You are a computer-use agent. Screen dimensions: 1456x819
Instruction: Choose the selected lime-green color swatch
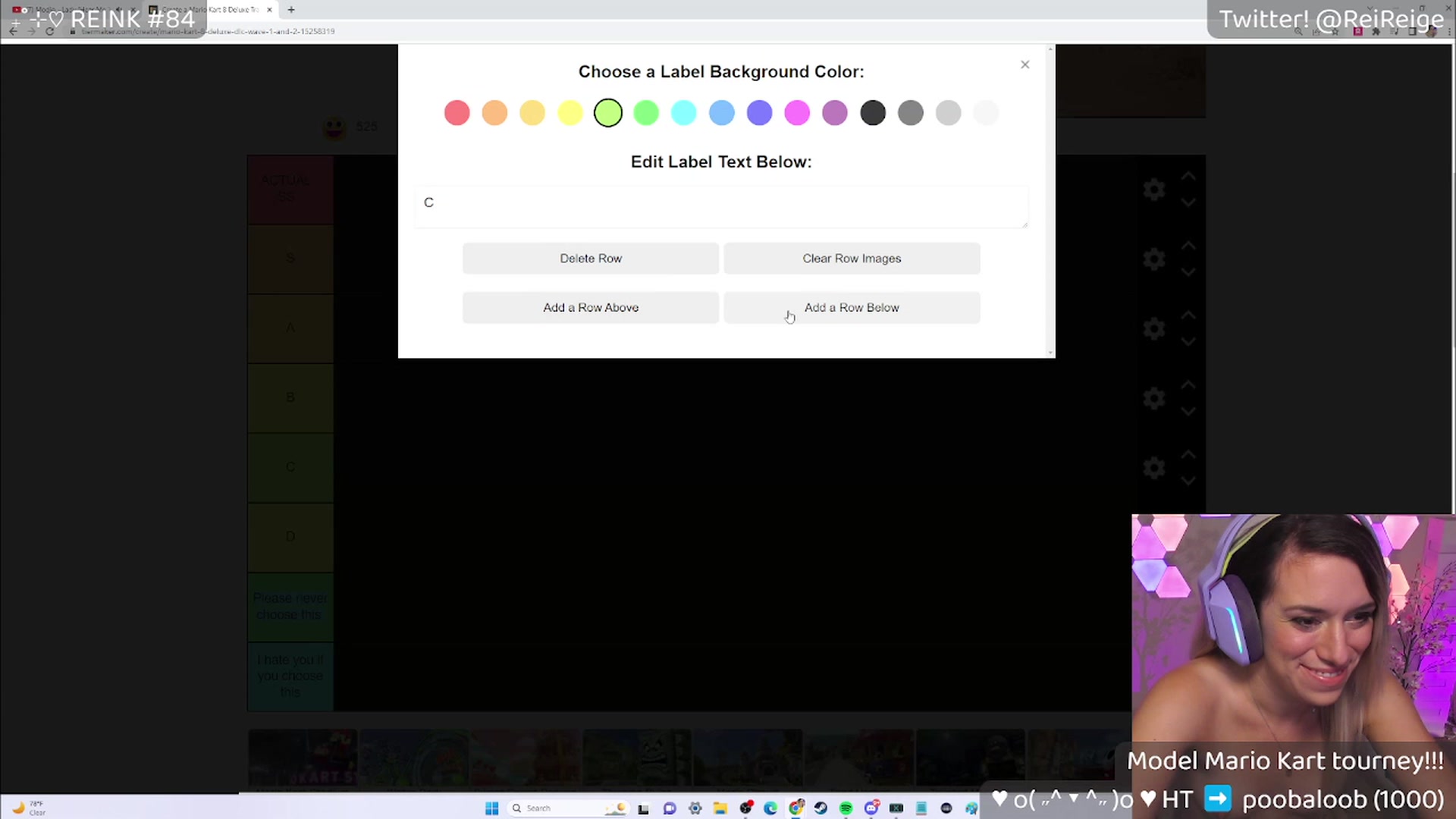(x=608, y=113)
